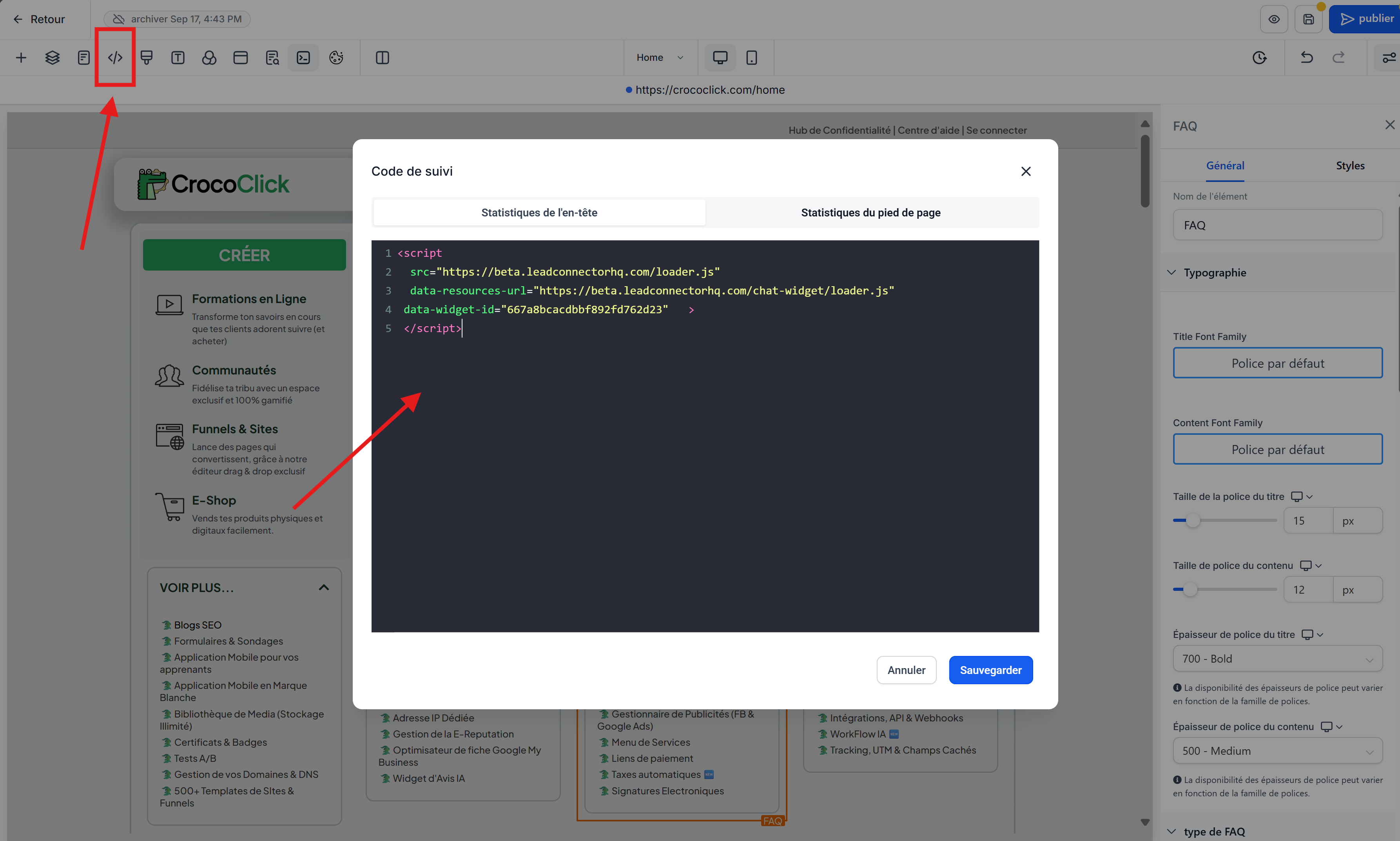Close the Code de suivi dialog
The image size is (1400, 841).
1026,171
